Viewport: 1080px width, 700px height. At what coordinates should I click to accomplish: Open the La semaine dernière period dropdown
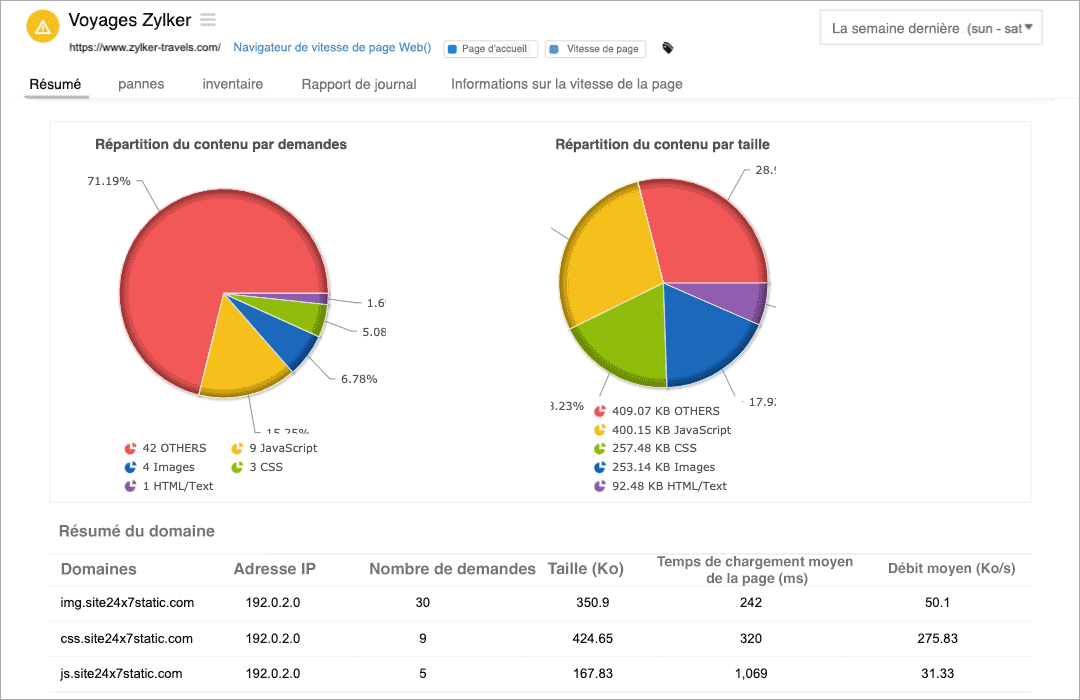[x=930, y=27]
